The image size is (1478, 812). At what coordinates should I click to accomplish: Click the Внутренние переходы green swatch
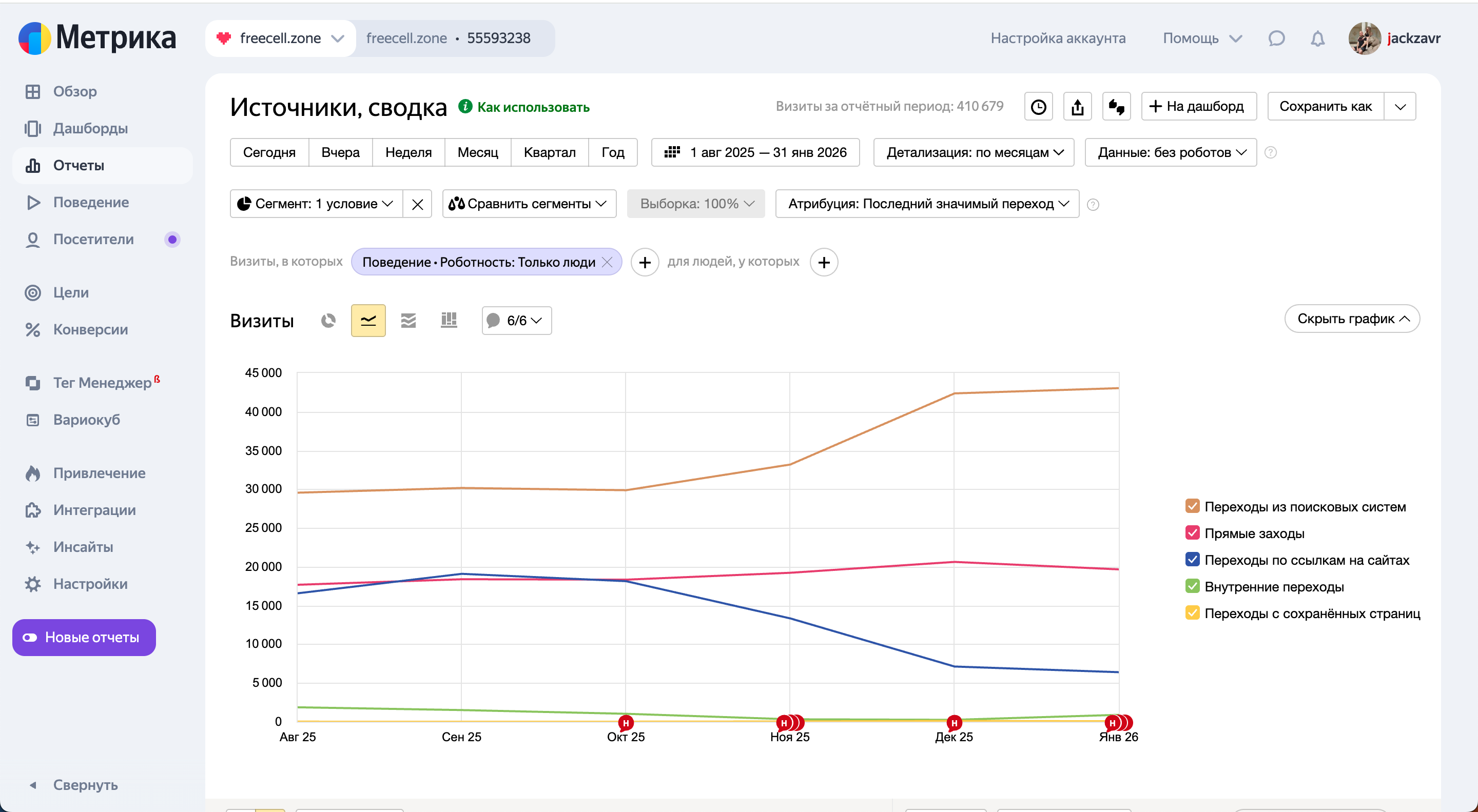[1192, 586]
